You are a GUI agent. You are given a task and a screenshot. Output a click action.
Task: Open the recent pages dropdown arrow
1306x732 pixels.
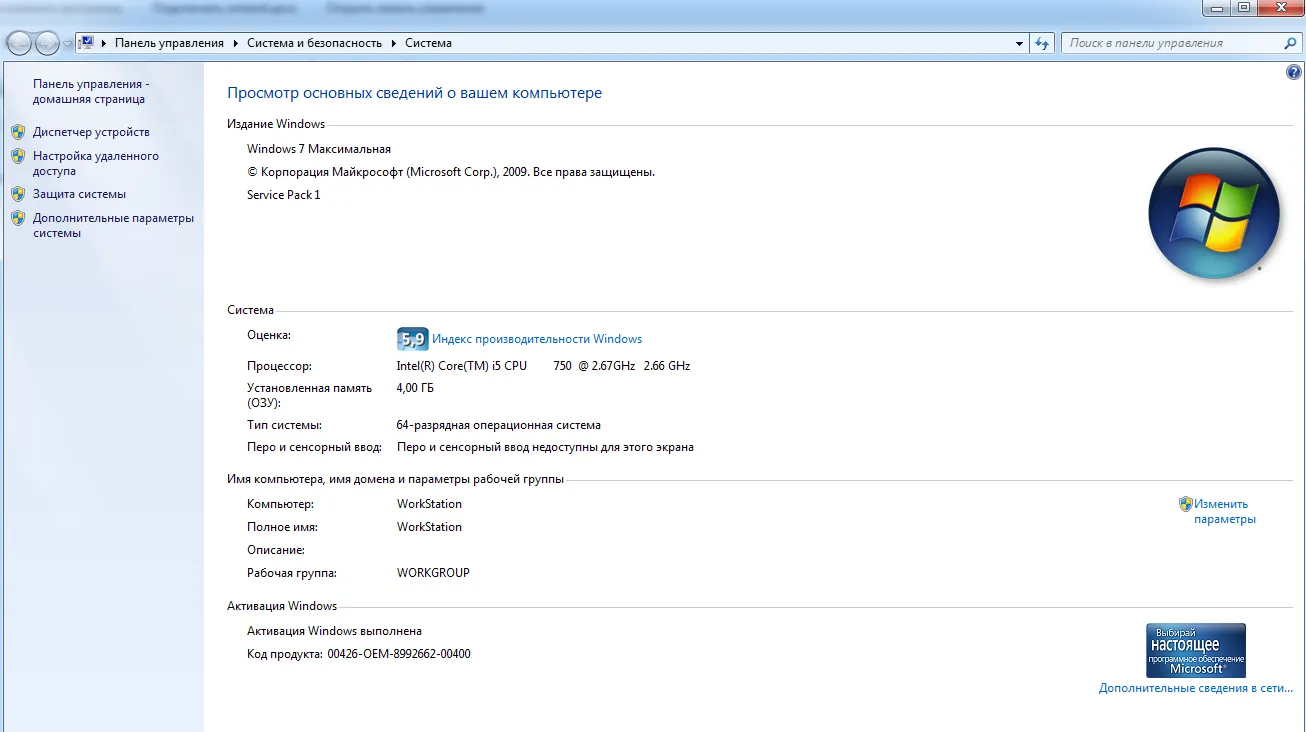(67, 44)
